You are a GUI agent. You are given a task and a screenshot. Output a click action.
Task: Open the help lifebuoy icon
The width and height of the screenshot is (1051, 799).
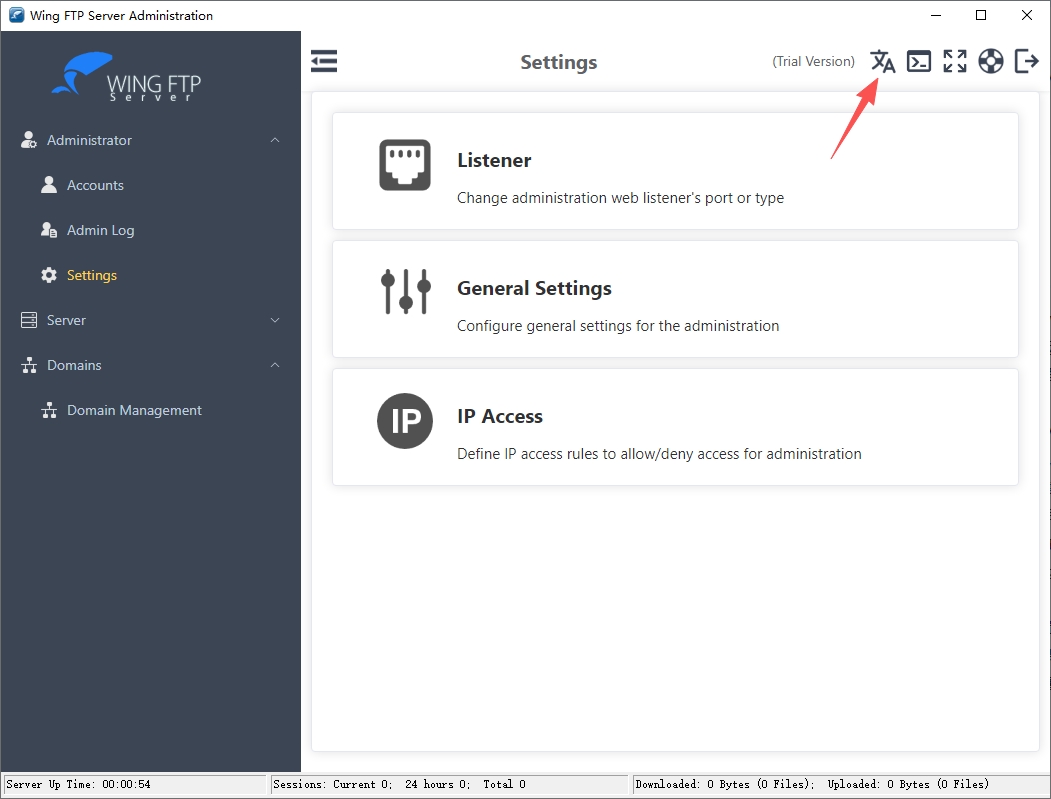[991, 61]
